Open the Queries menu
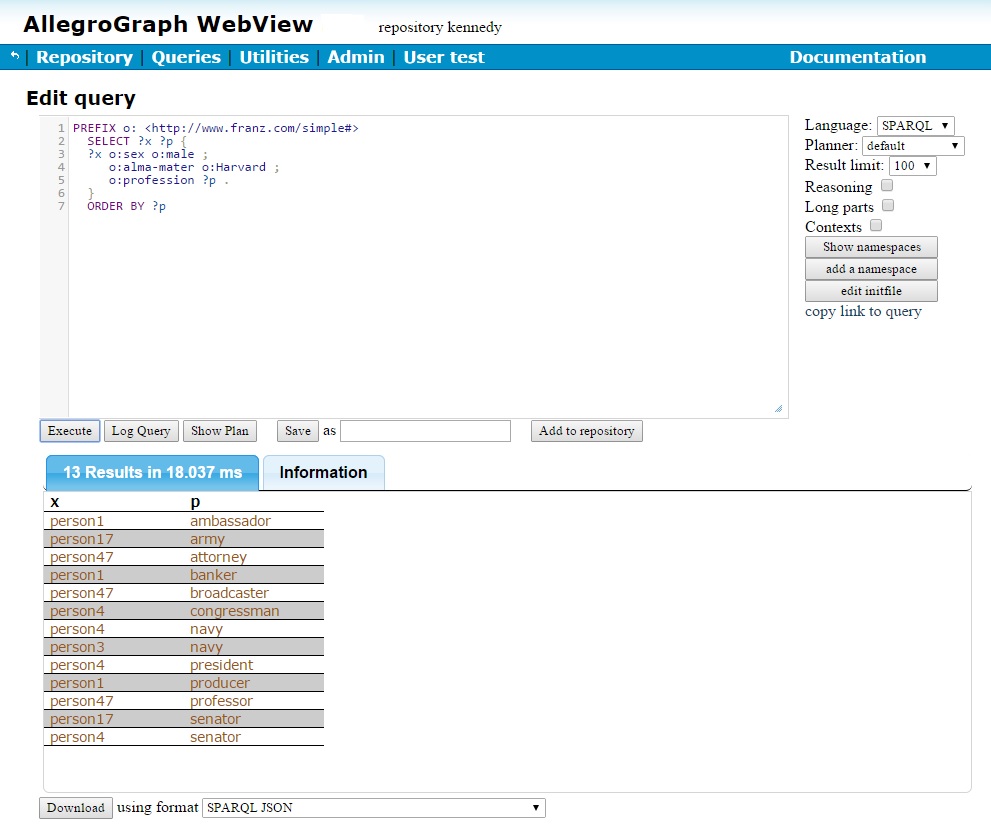Viewport: 991px width, 834px height. click(186, 57)
